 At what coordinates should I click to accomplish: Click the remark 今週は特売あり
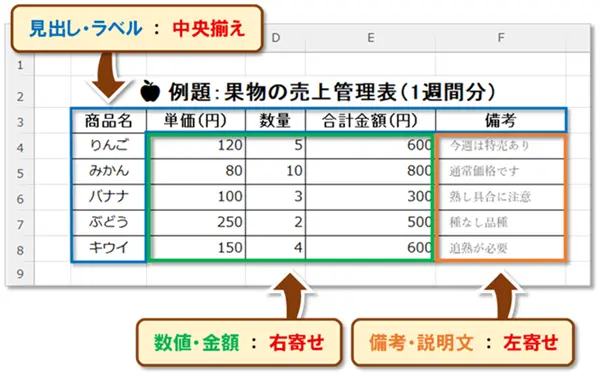click(490, 146)
